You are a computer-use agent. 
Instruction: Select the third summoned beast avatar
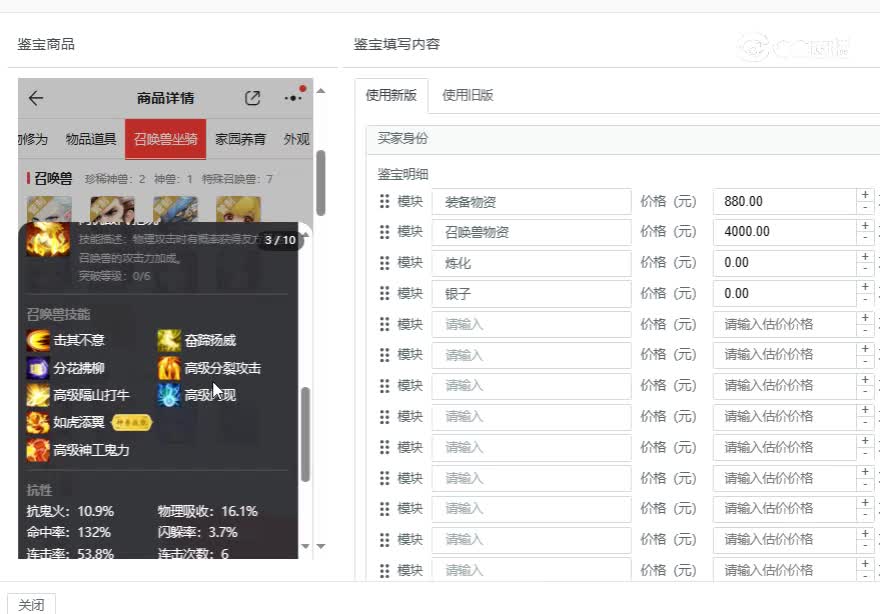[x=175, y=209]
